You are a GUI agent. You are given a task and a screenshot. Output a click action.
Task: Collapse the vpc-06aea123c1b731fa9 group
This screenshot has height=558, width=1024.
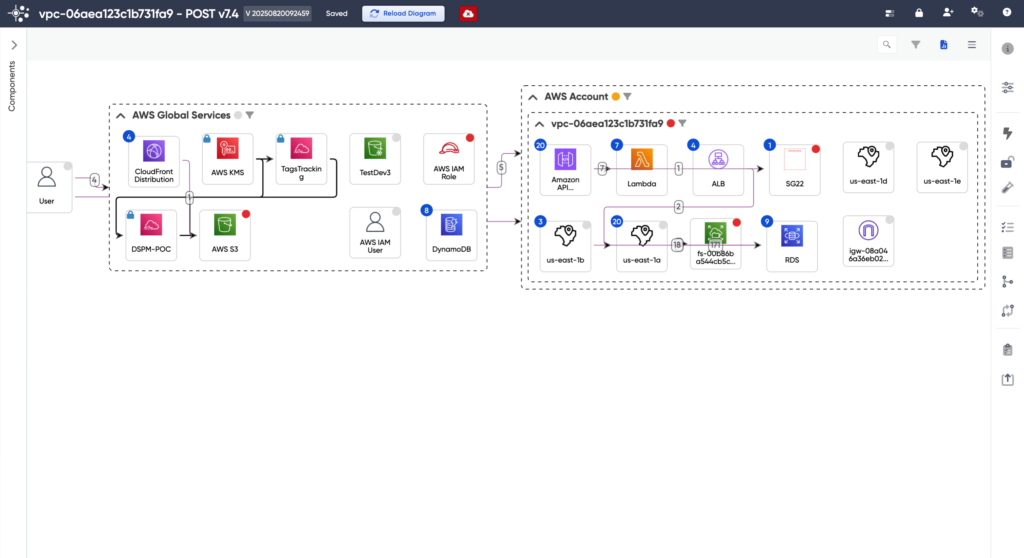(x=539, y=123)
